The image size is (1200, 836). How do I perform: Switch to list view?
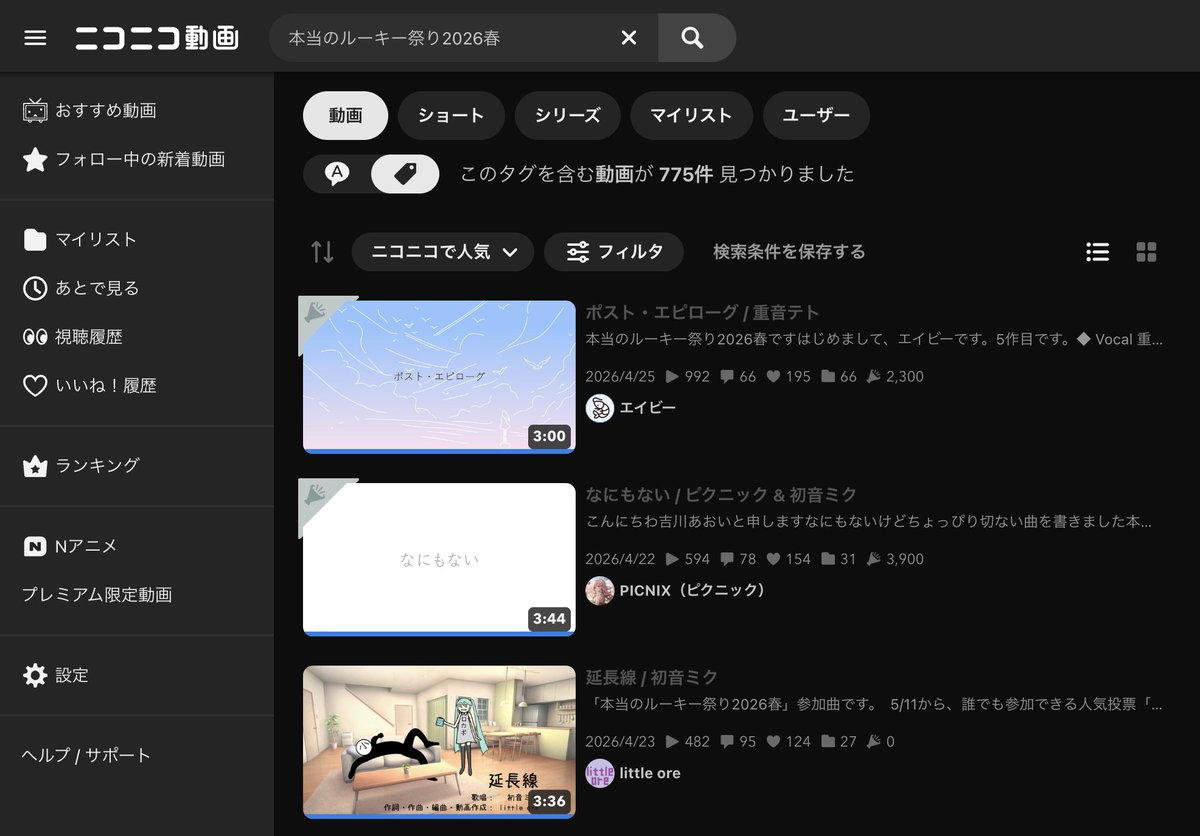(1098, 252)
